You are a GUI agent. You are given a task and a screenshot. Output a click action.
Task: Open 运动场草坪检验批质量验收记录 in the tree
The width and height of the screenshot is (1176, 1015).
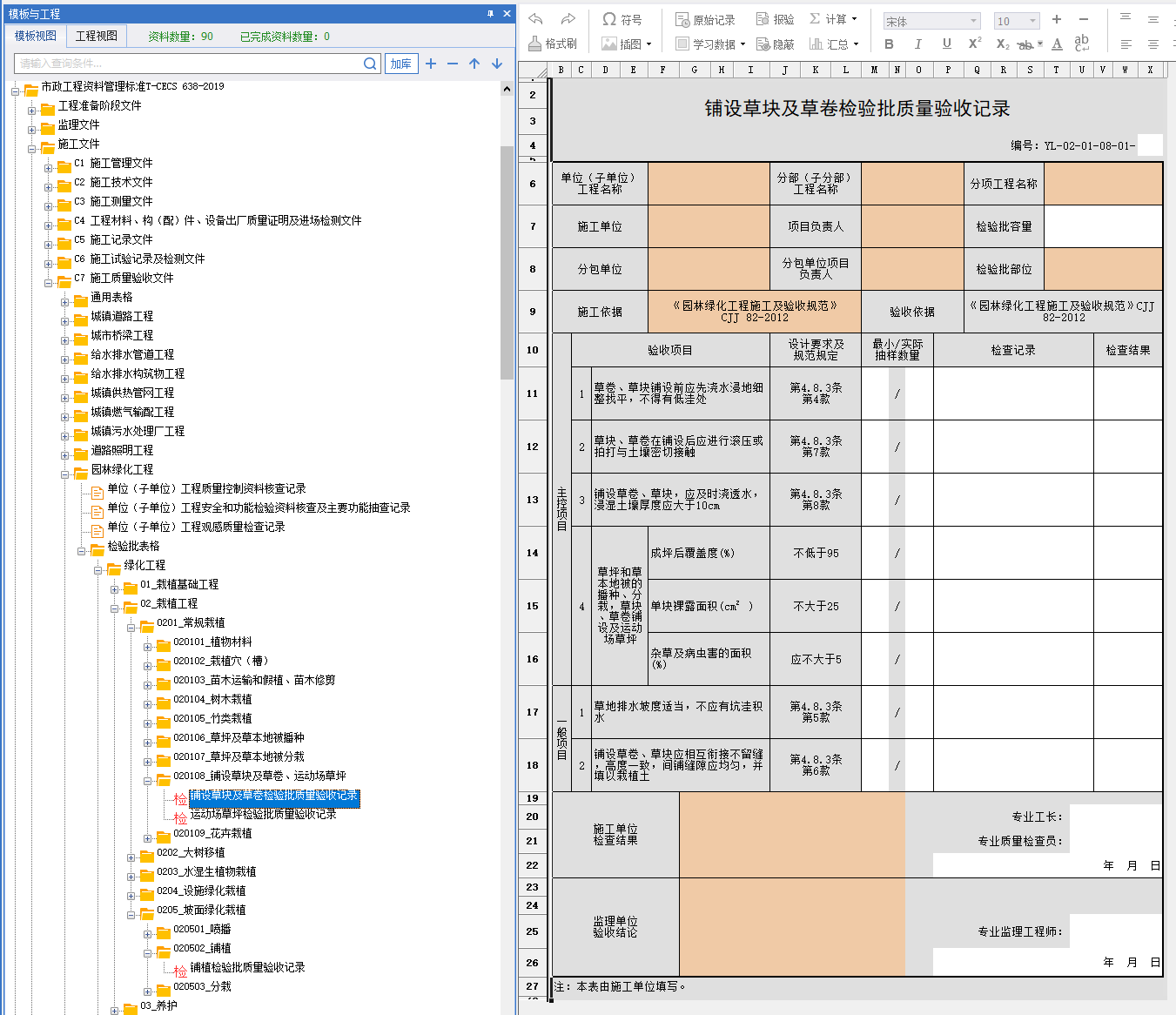[263, 815]
